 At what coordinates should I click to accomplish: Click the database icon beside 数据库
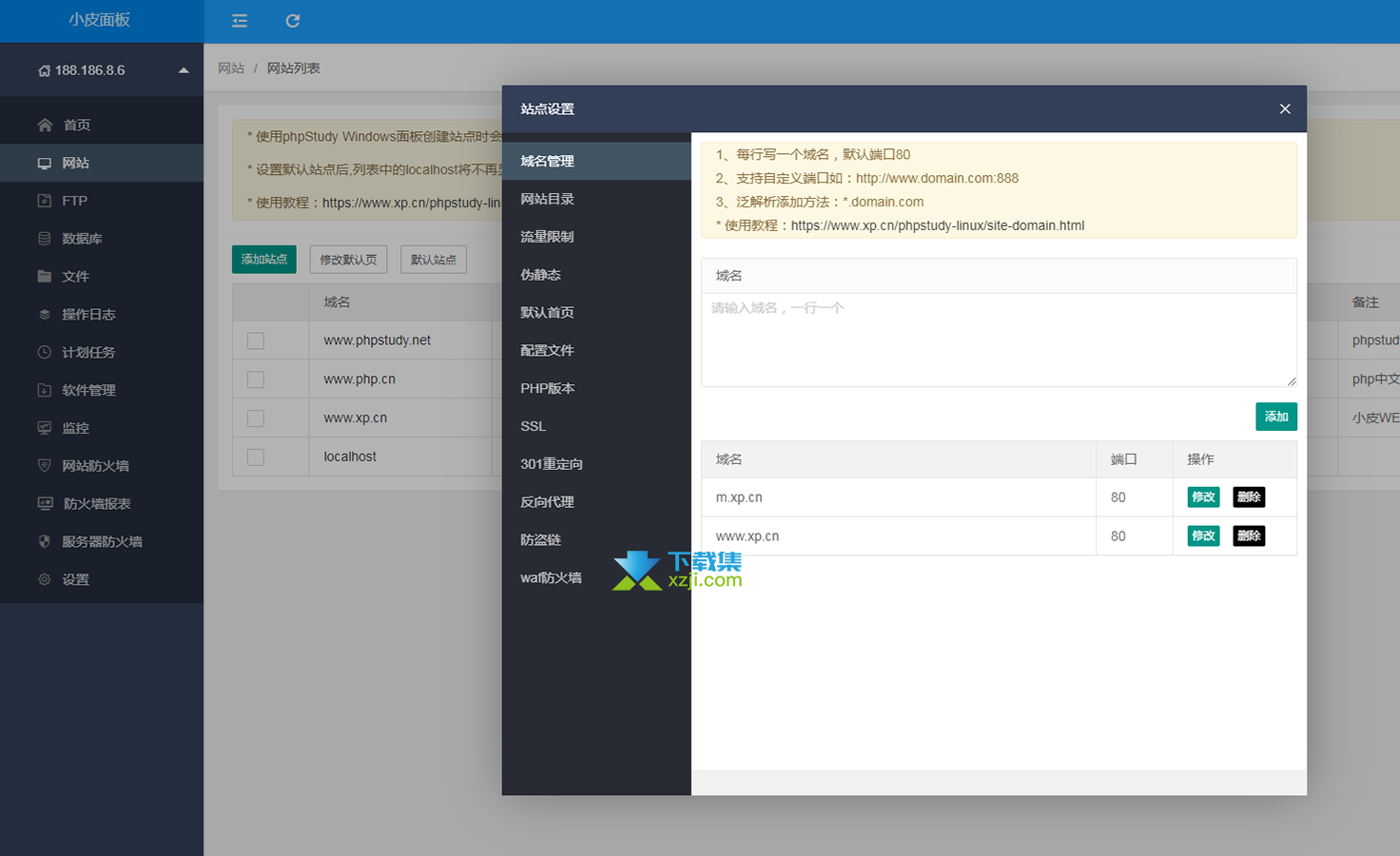pos(45,239)
